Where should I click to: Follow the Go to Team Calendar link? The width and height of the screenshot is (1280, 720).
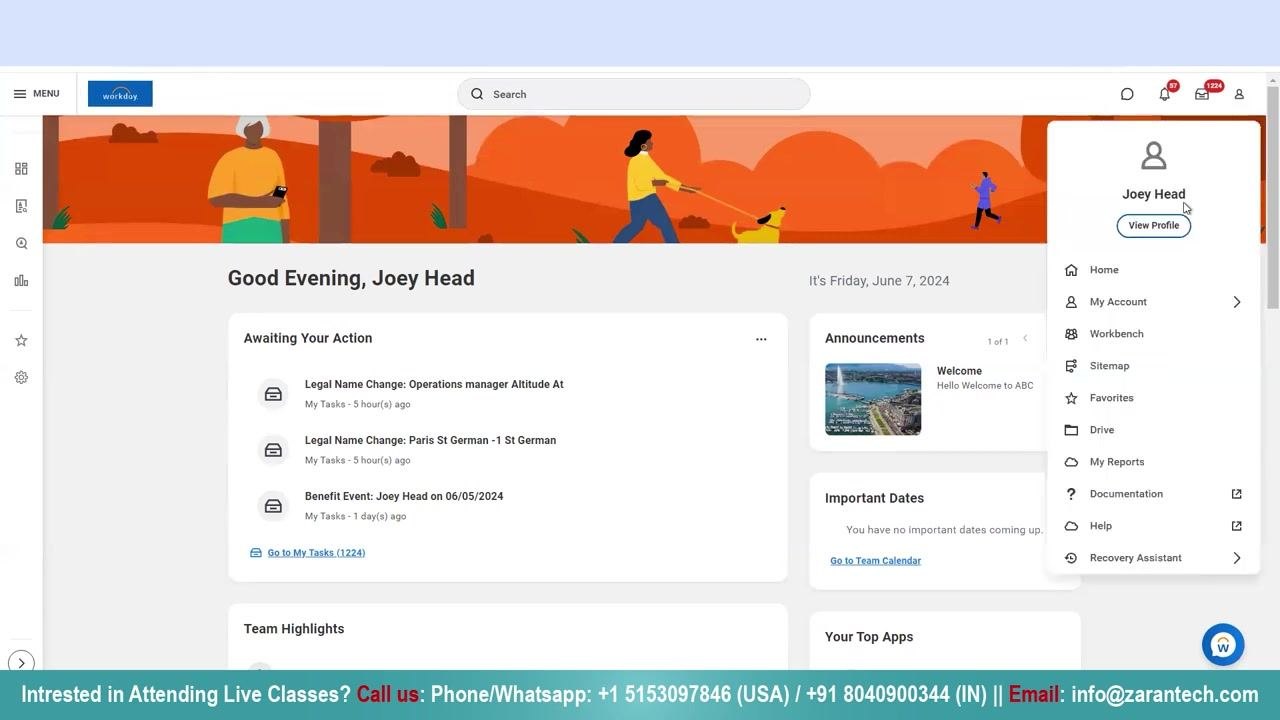[x=875, y=561]
